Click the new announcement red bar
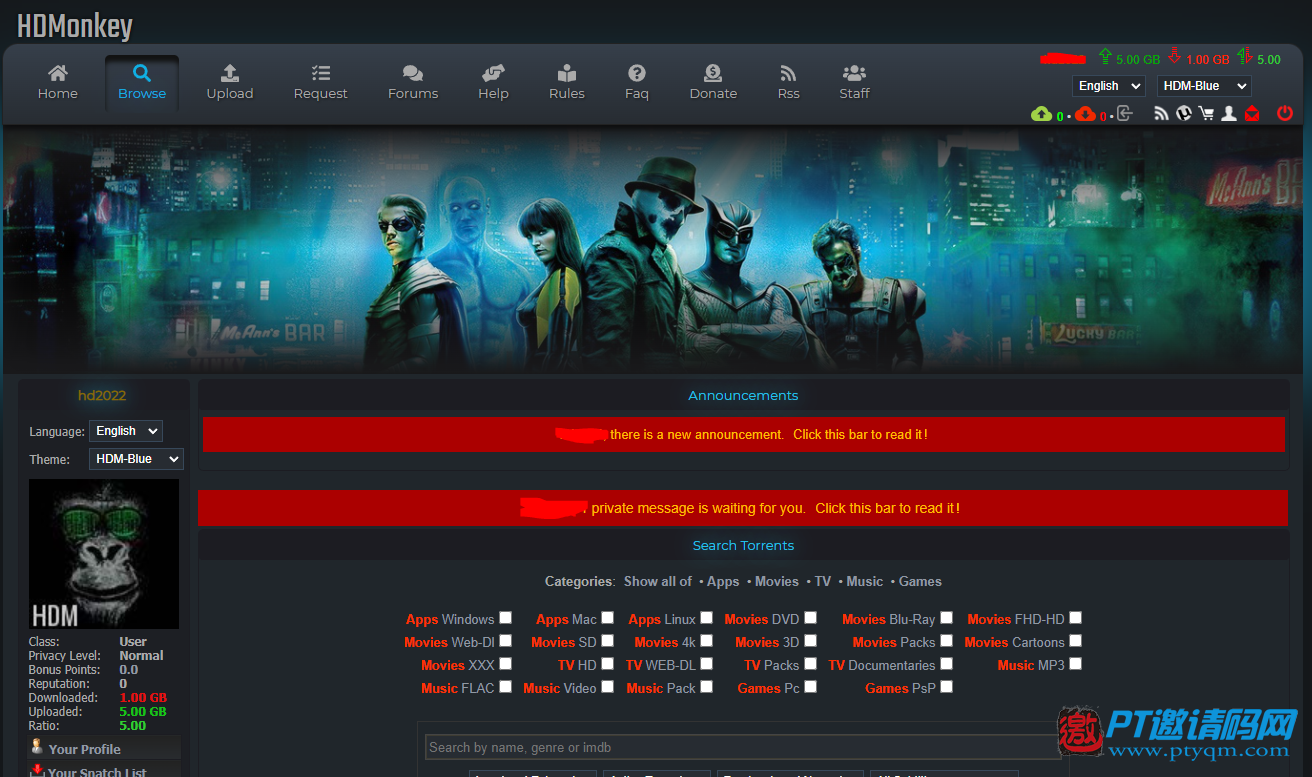This screenshot has height=777, width=1312. tap(743, 435)
